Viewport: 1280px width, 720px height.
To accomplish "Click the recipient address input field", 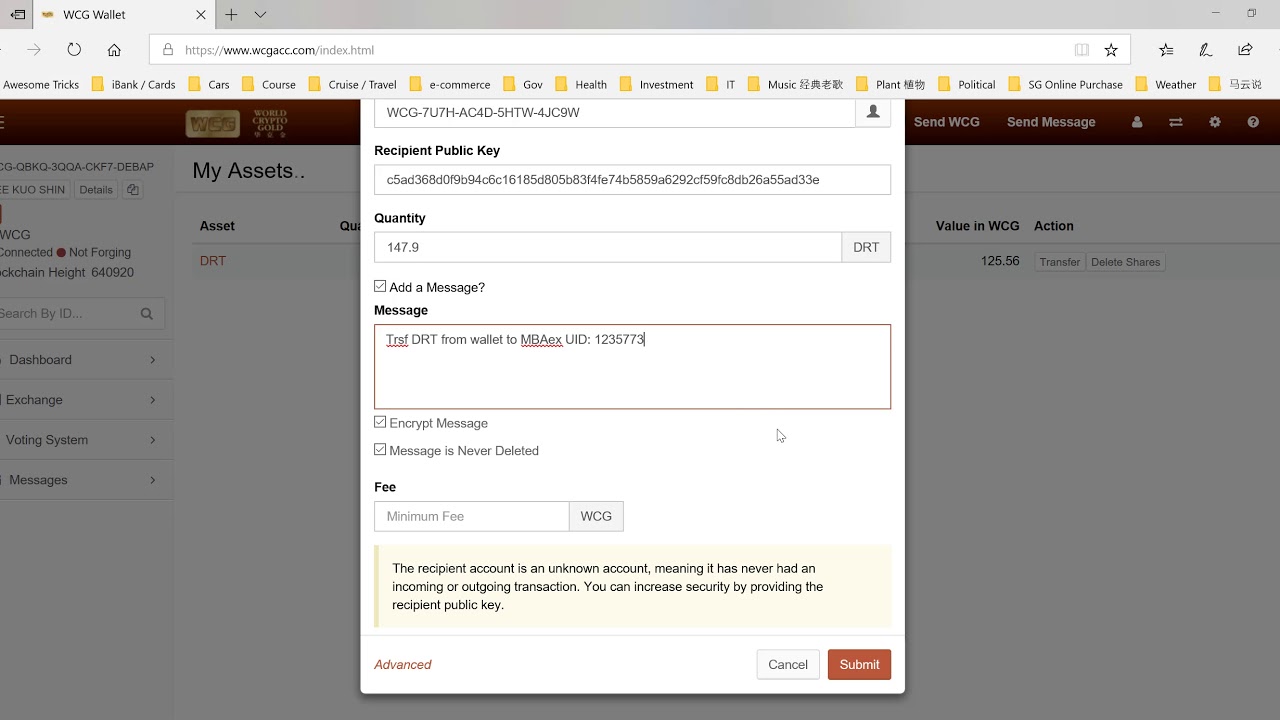I will pos(615,112).
